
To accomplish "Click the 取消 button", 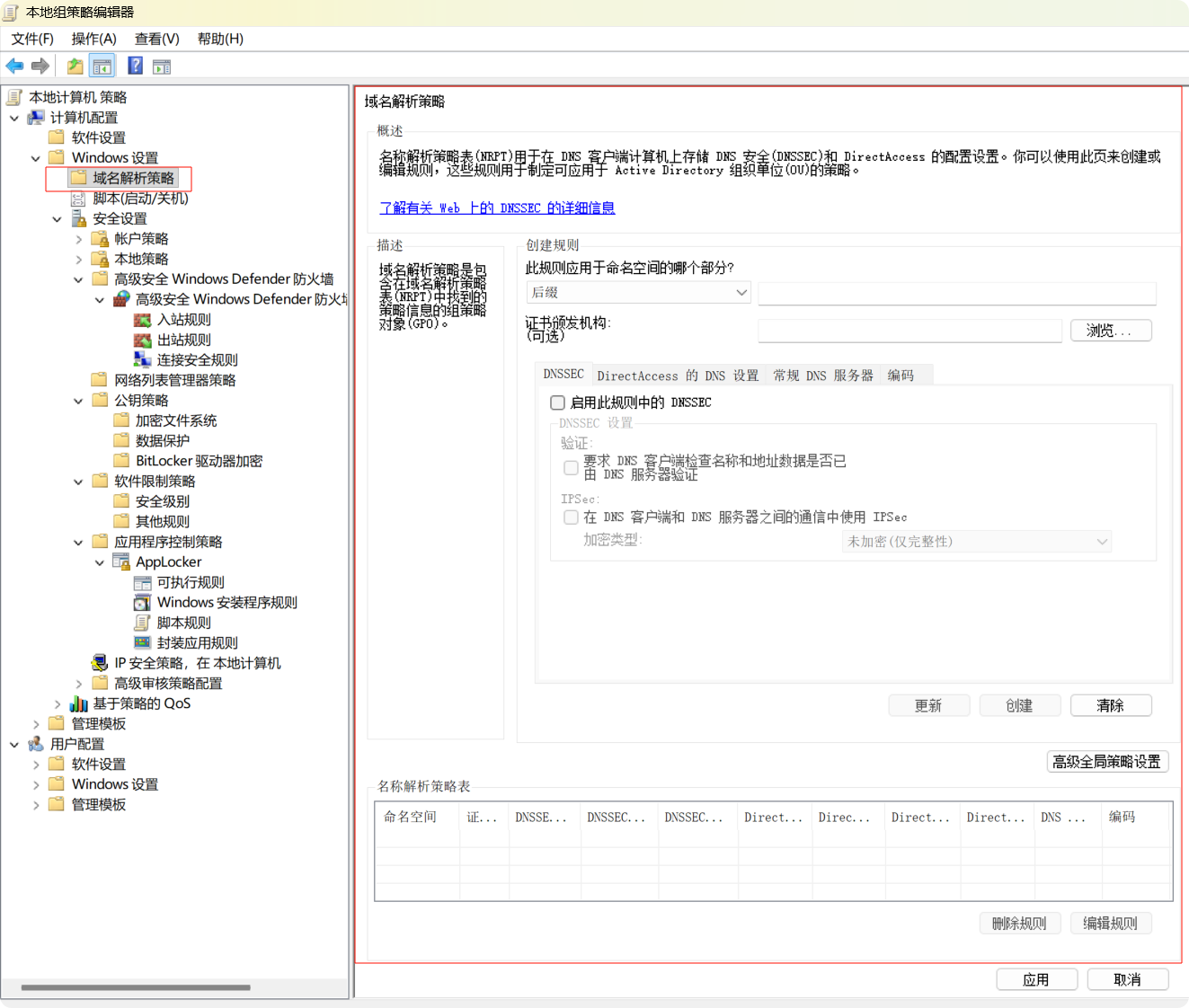I will [x=1128, y=979].
